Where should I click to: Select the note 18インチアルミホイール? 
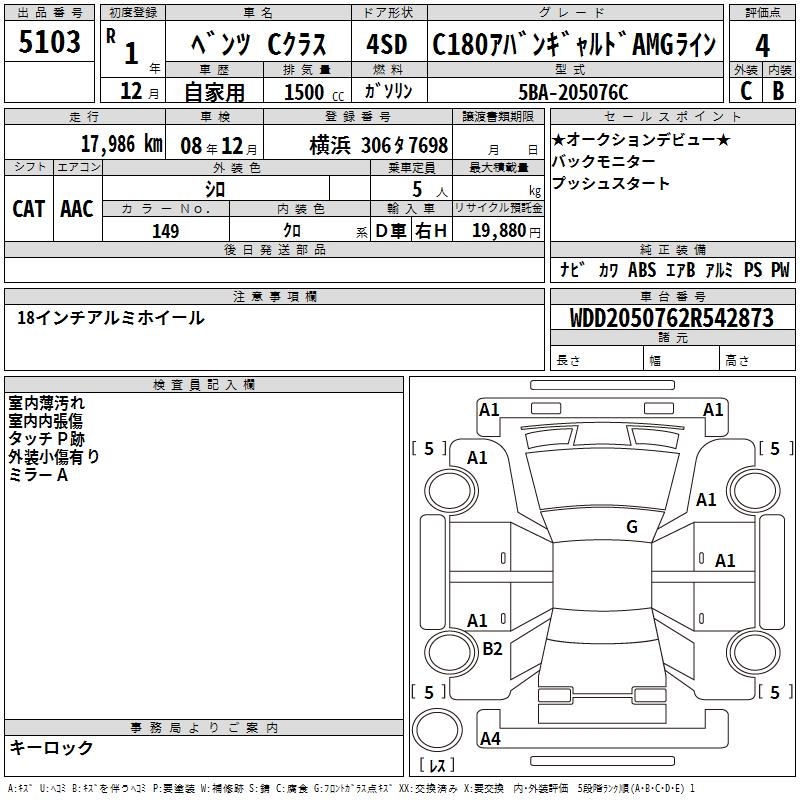(x=111, y=318)
